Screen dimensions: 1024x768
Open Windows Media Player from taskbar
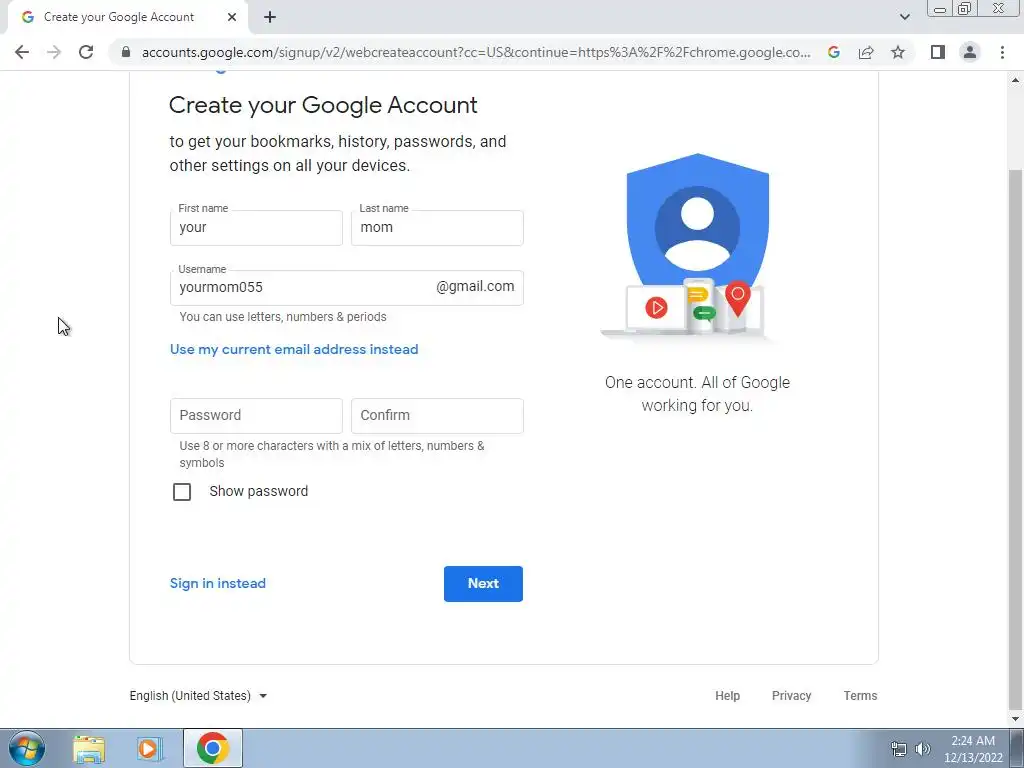pyautogui.click(x=149, y=749)
